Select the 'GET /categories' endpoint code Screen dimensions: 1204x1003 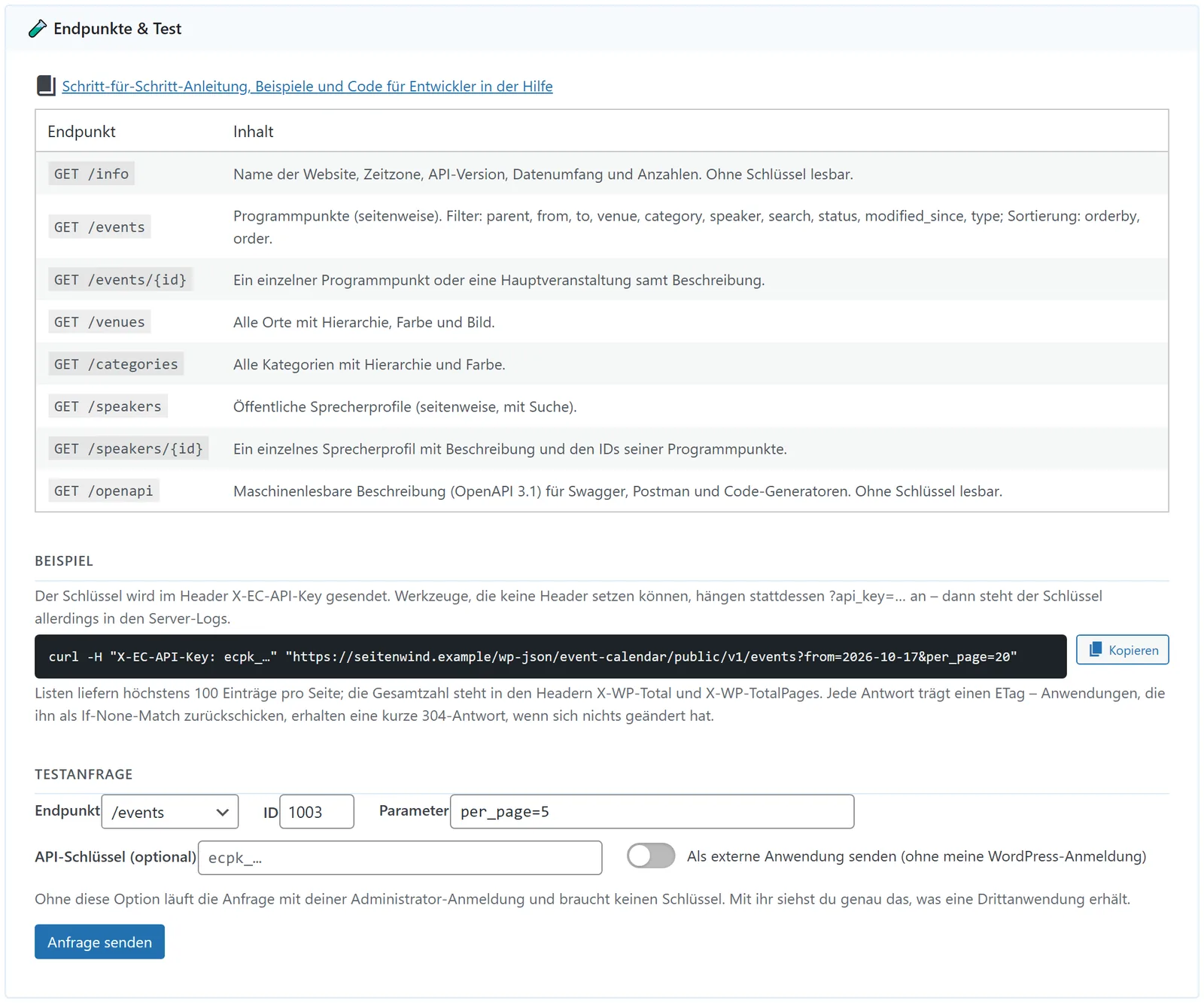(116, 364)
